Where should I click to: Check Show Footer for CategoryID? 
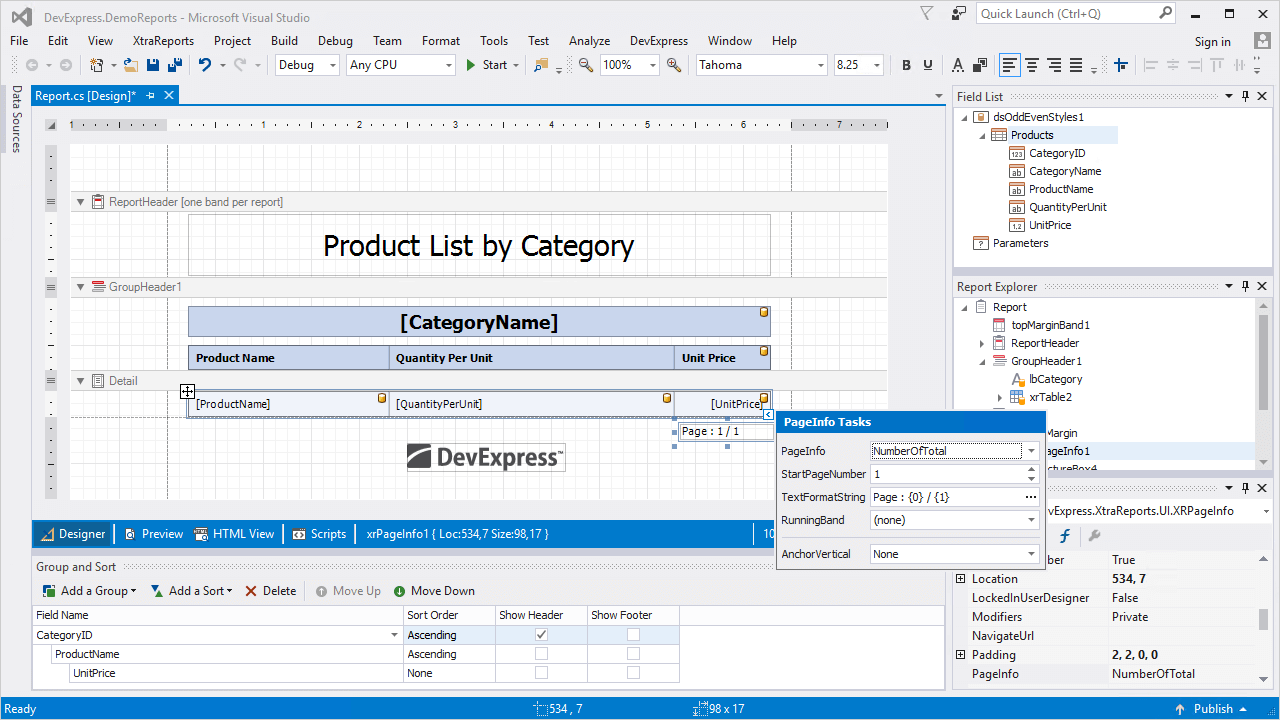click(x=633, y=635)
